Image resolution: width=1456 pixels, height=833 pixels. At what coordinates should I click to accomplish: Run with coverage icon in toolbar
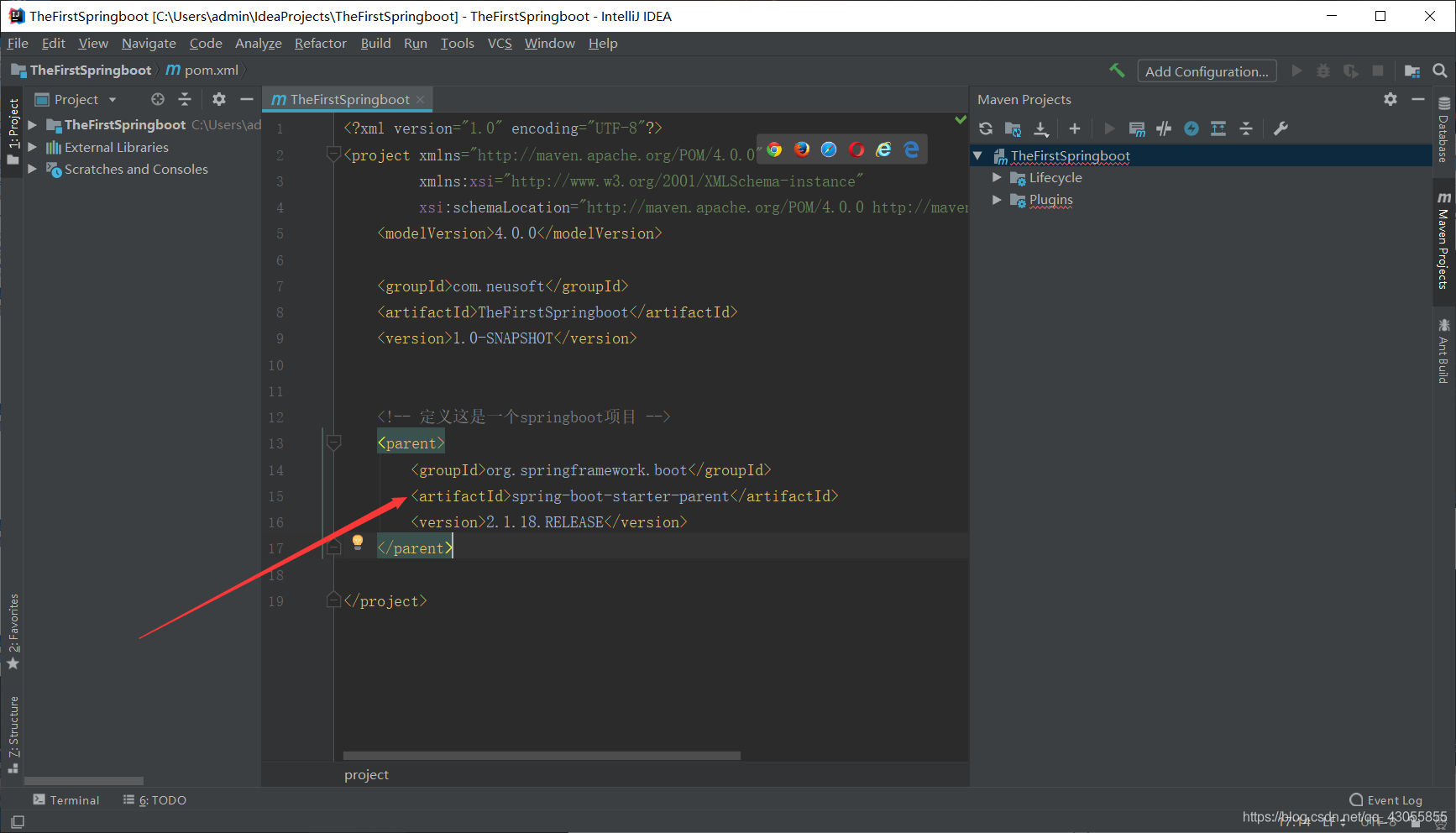(1350, 71)
